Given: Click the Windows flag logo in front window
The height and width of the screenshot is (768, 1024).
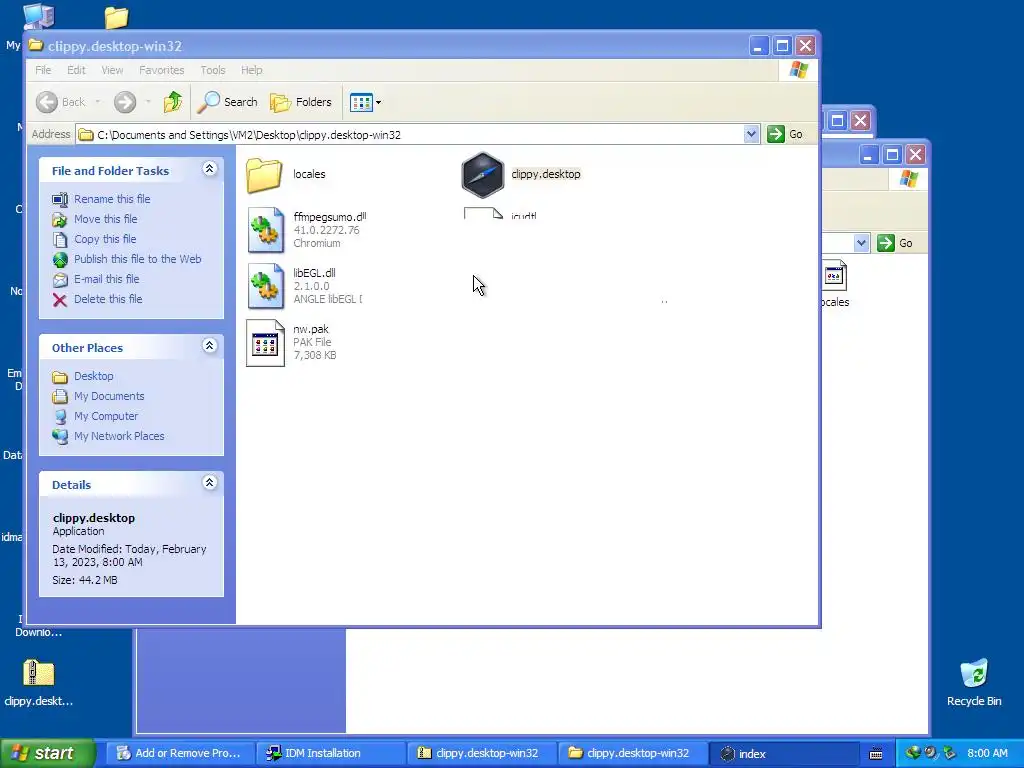Looking at the screenshot, I should click(x=798, y=70).
